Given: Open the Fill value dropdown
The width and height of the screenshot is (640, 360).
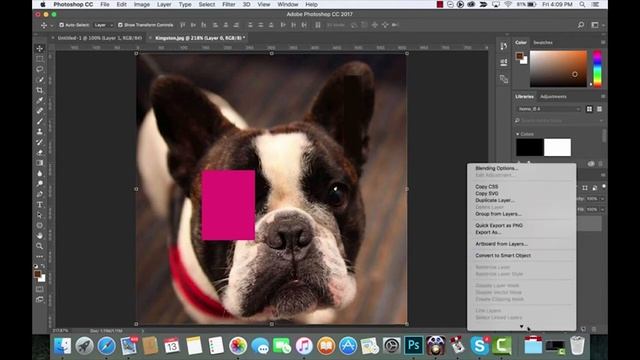Looking at the screenshot, I should (602, 209).
